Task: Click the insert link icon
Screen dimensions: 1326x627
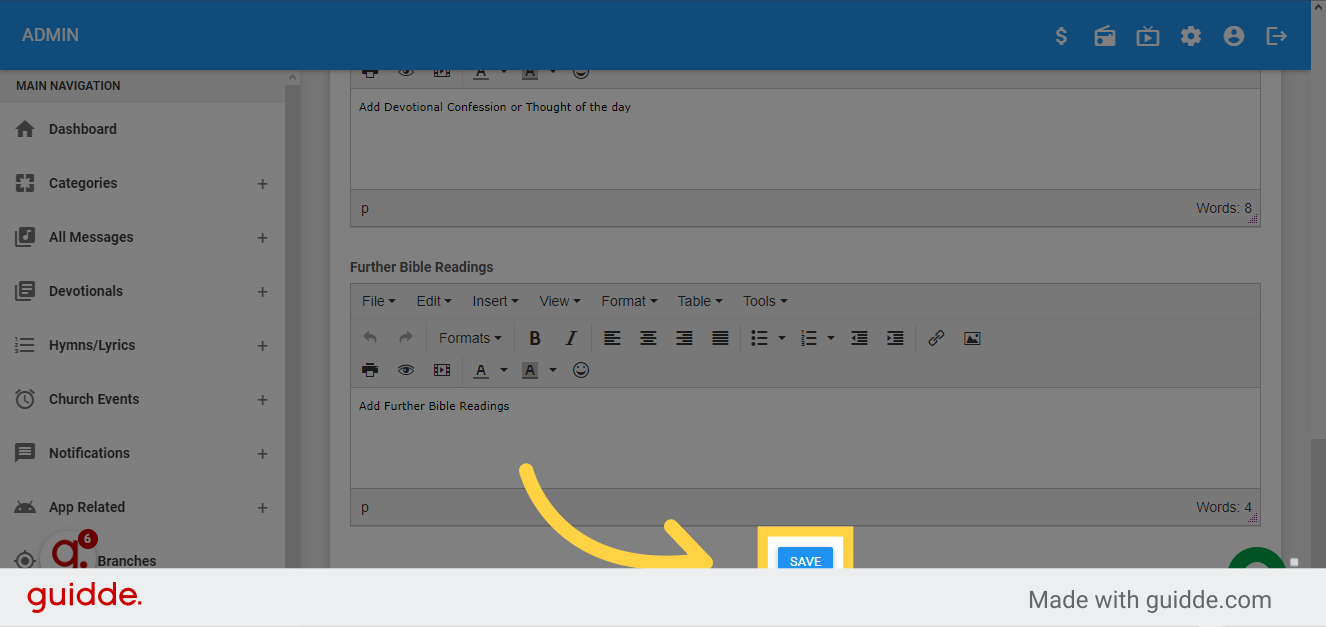Action: [x=936, y=338]
